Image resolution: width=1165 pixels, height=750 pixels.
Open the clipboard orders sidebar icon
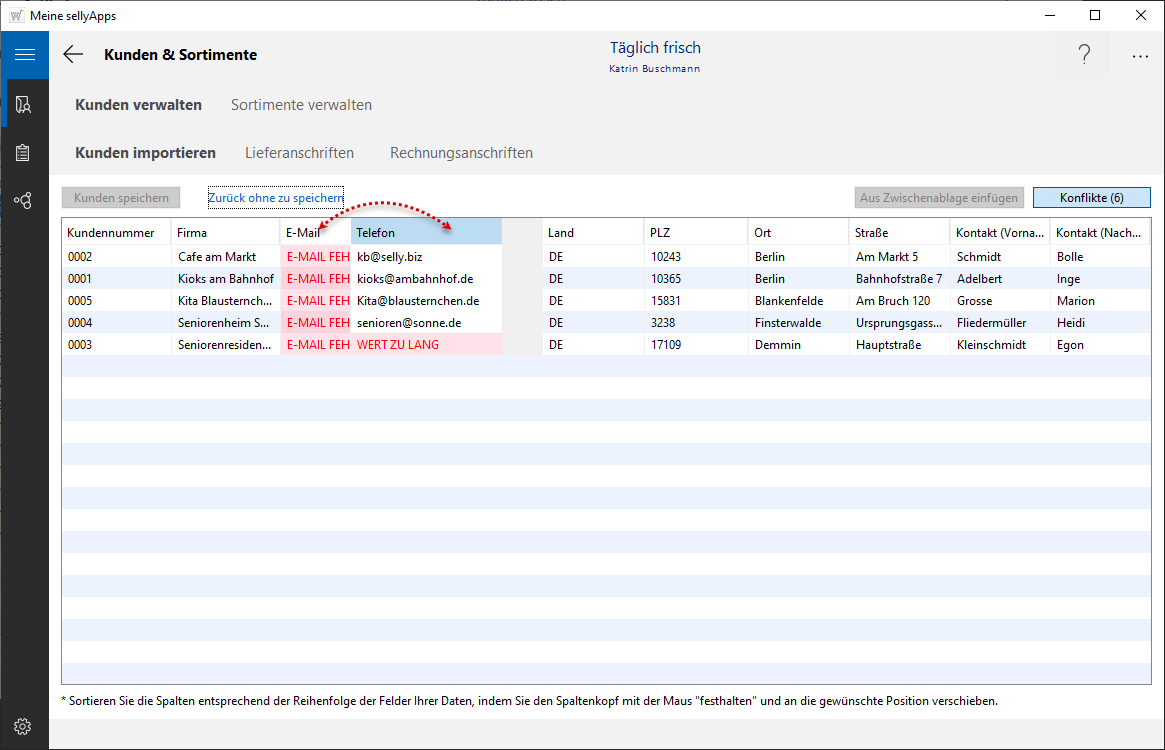[24, 153]
